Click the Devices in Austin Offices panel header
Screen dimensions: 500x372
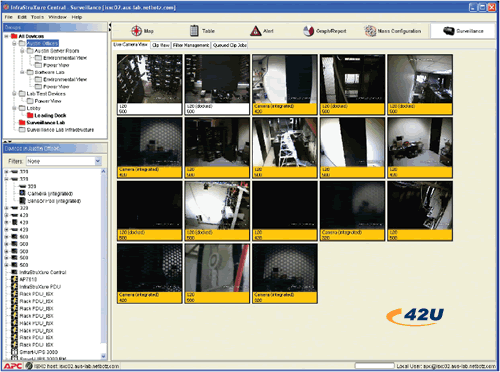[x=55, y=148]
